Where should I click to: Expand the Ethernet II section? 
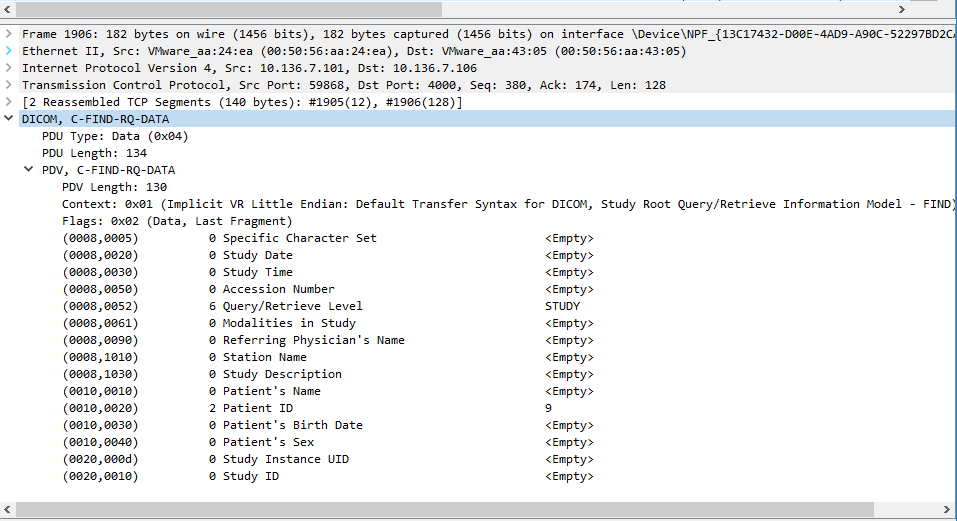tap(9, 51)
